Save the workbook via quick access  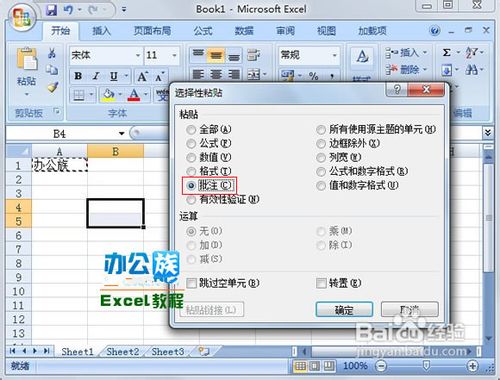[x=51, y=10]
